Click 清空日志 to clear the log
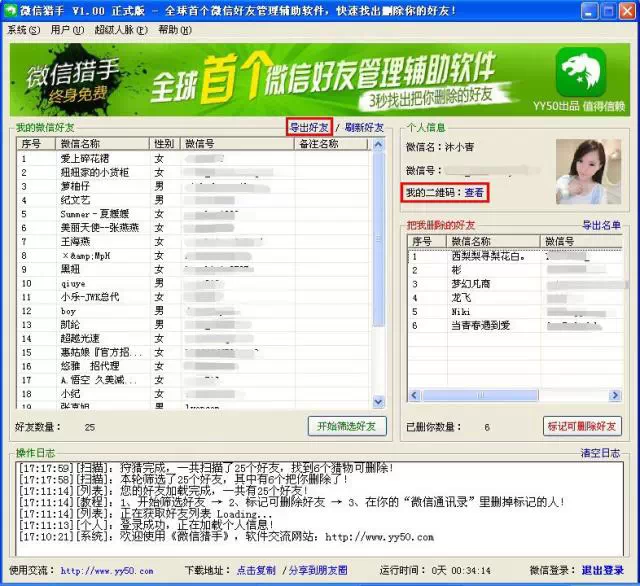This screenshot has width=640, height=586. [602, 454]
